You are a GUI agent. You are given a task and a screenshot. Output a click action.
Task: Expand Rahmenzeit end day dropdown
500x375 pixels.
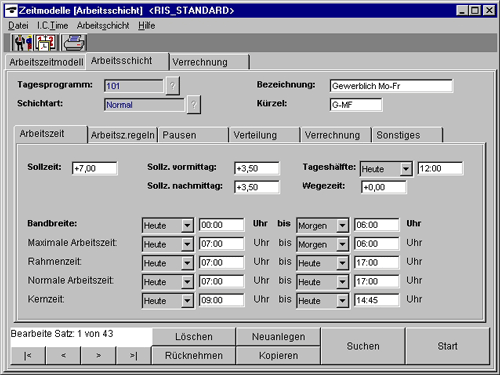[342, 263]
